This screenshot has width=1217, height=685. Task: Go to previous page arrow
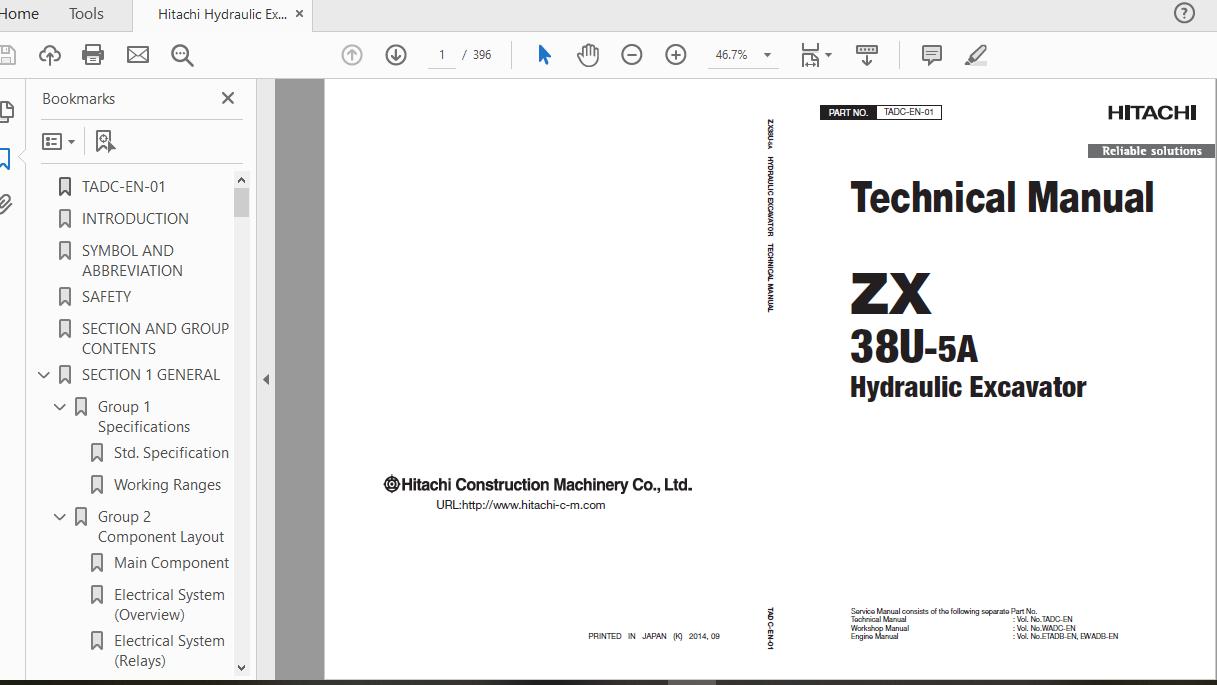[x=352, y=55]
